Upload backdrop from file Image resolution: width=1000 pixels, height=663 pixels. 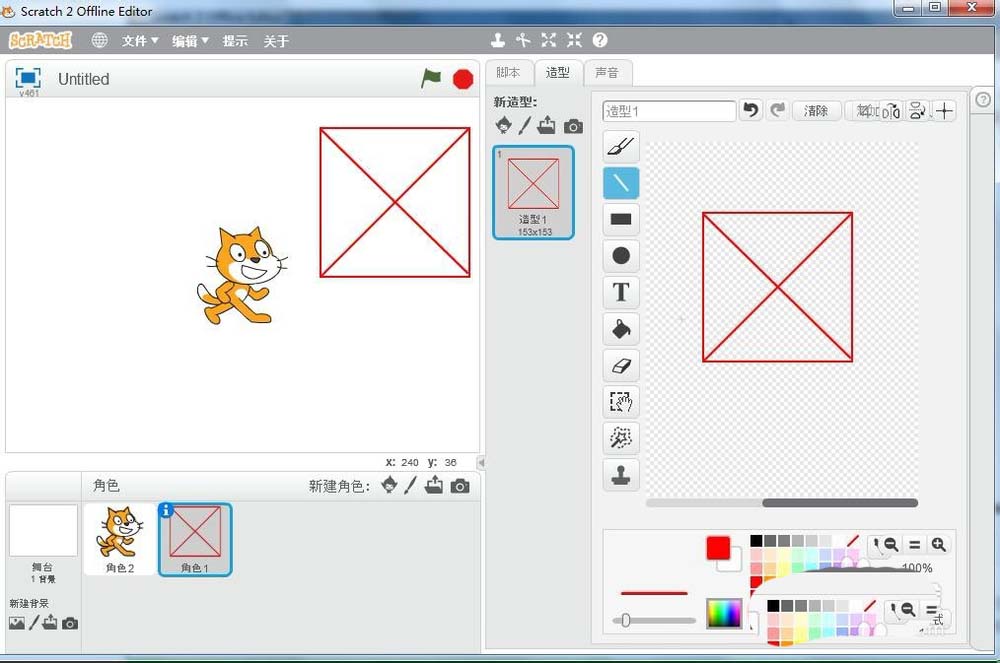coord(50,622)
